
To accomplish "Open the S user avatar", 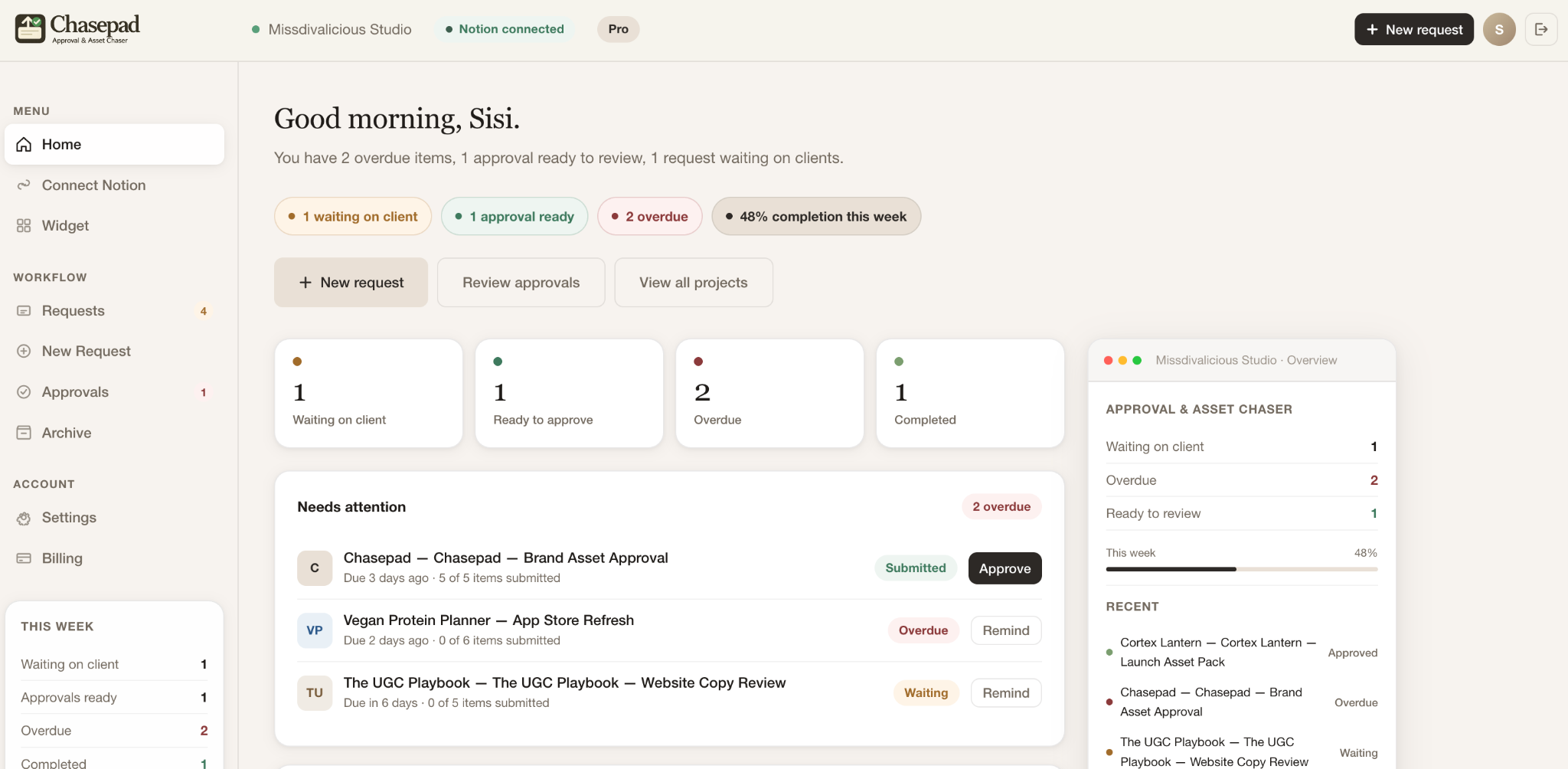I will pyautogui.click(x=1499, y=29).
